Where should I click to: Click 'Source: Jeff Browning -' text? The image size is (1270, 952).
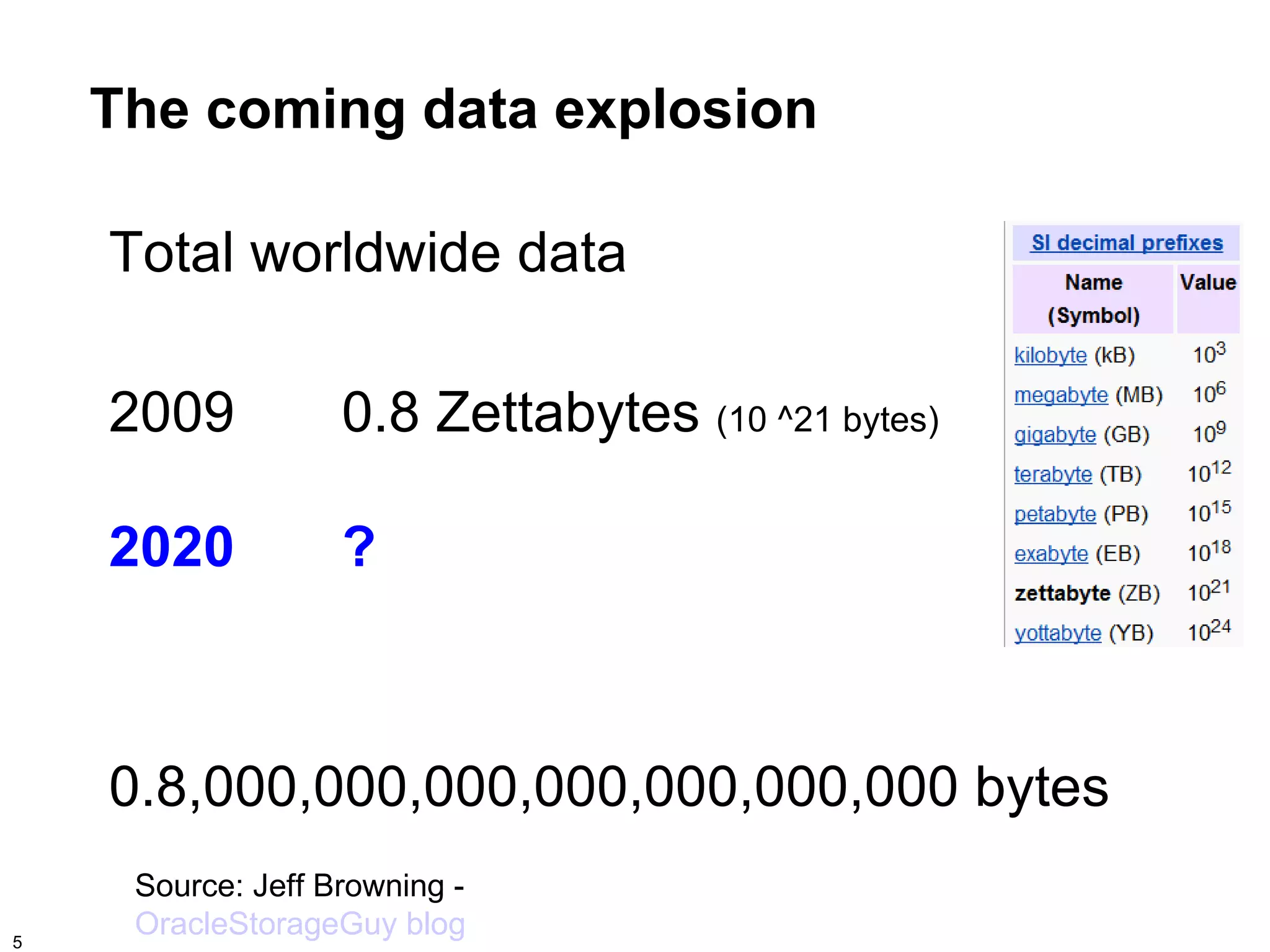click(300, 886)
